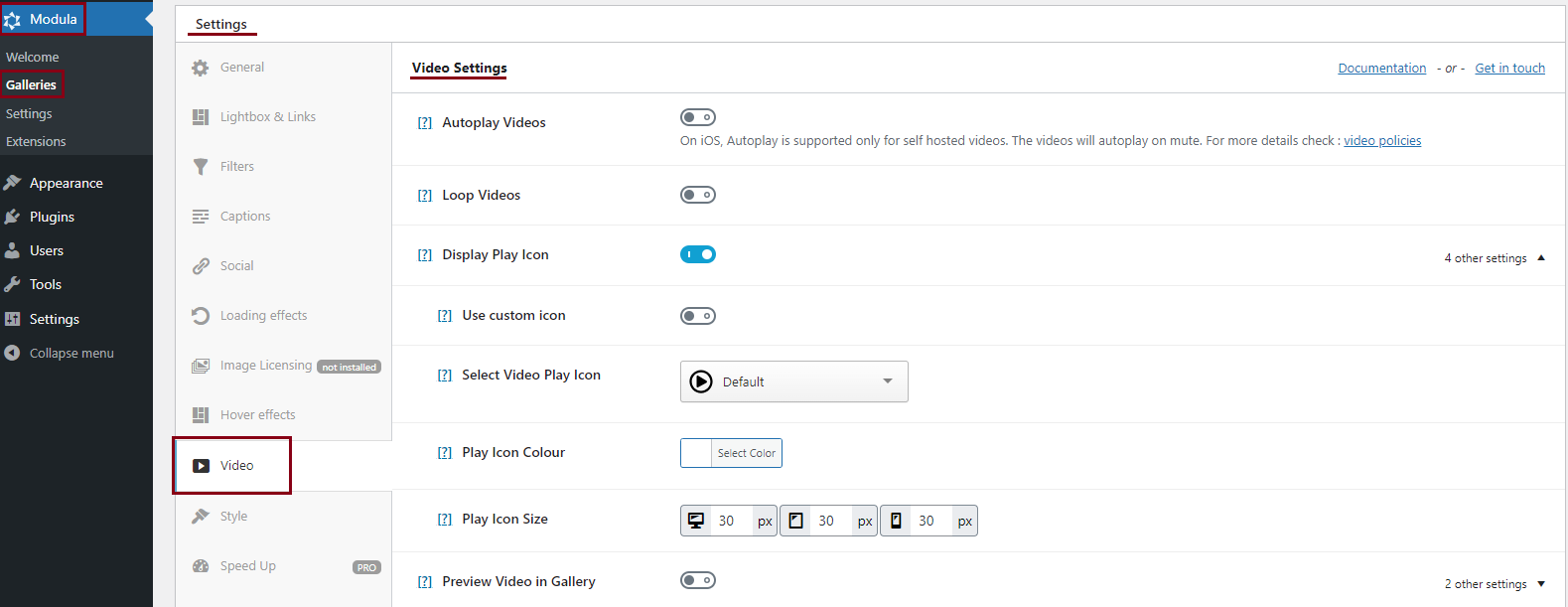
Task: Click the Play Icon Colour swatch
Action: (696, 453)
